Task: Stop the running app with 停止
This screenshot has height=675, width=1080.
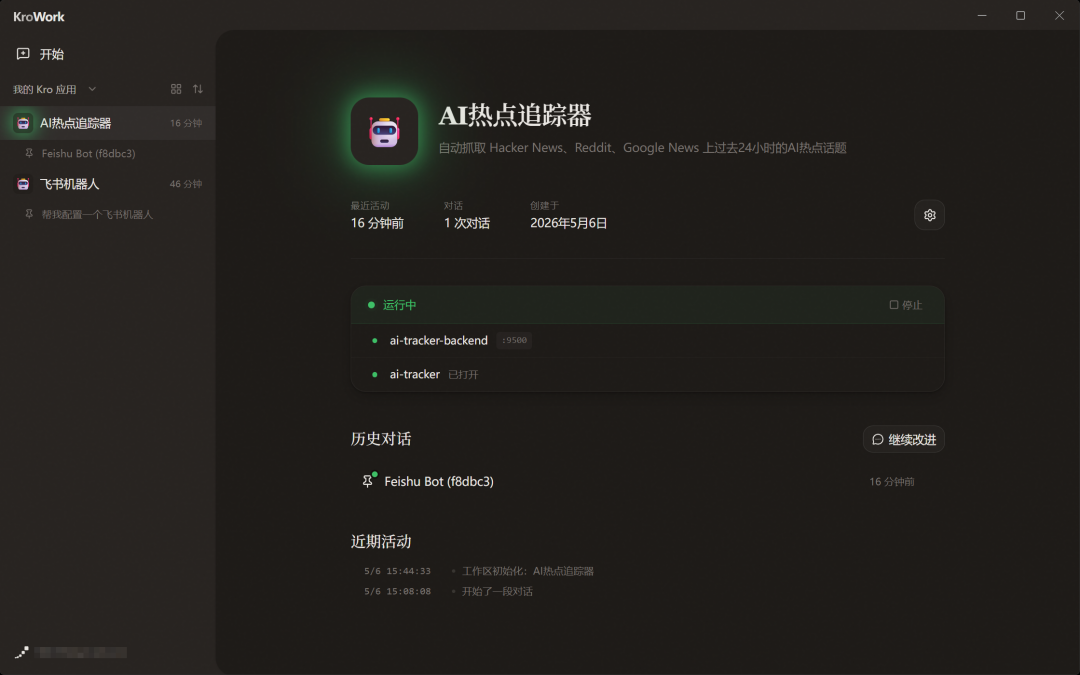Action: coord(905,304)
